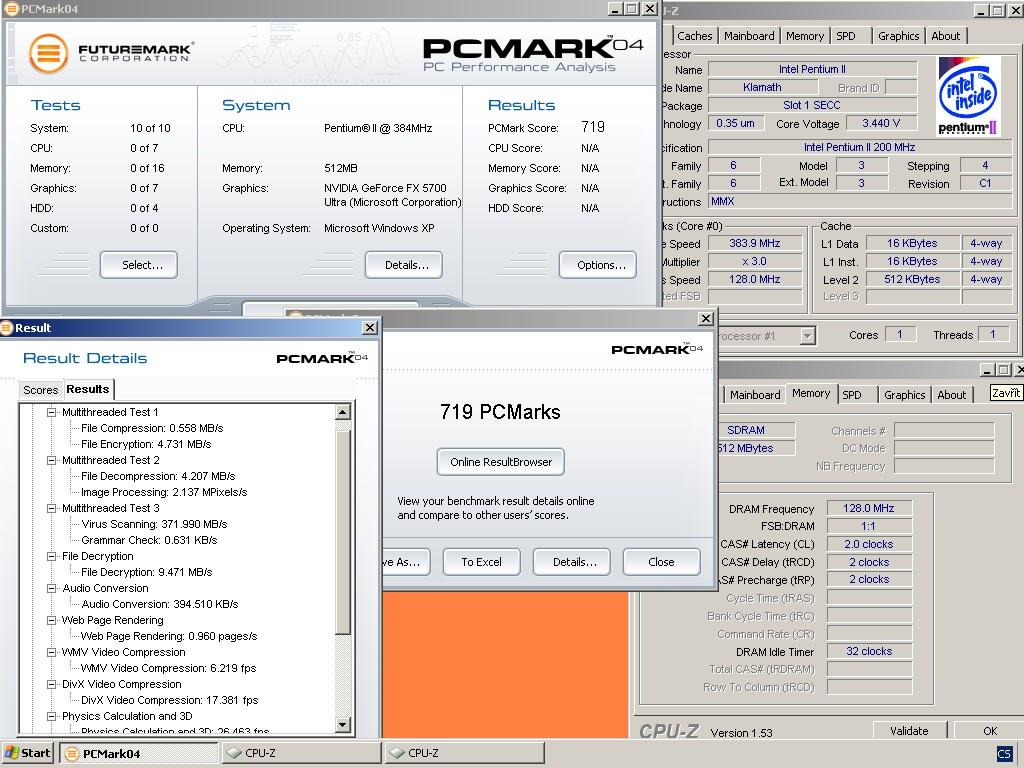Click the PCMark04 title bar icon
The image size is (1024, 768).
pos(11,8)
